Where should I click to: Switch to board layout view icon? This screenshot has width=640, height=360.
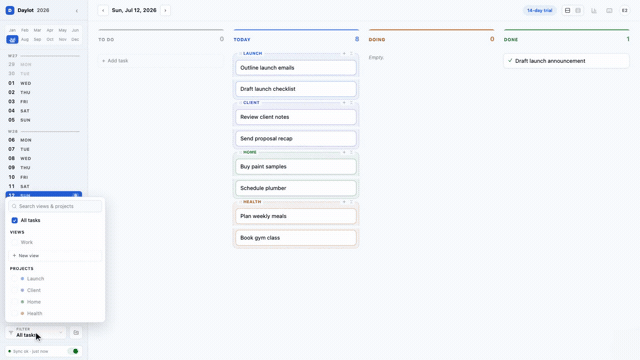567,11
